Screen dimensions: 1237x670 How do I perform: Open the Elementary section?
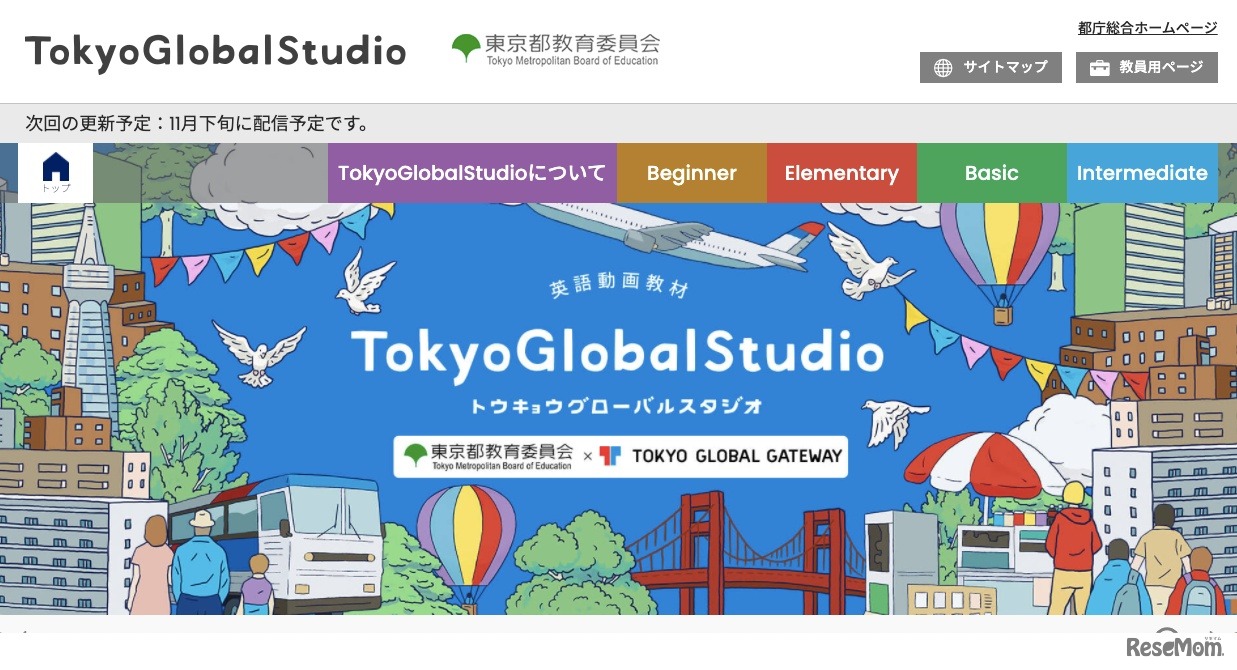tap(841, 172)
